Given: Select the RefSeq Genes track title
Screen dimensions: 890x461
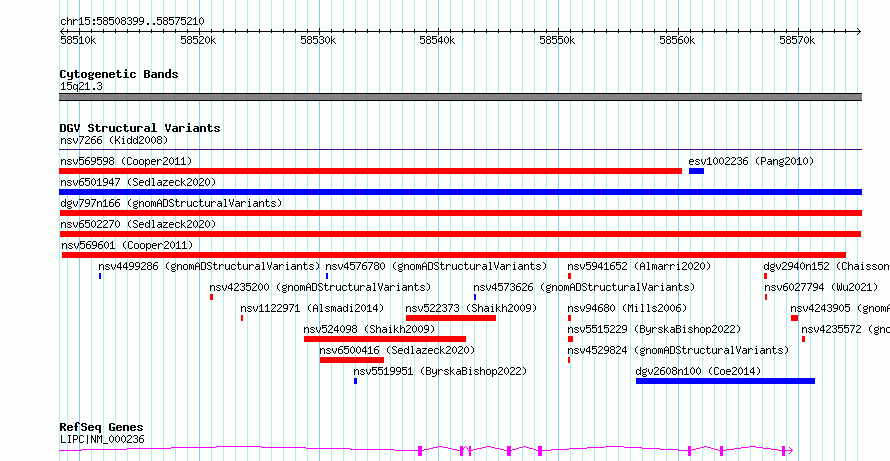Looking at the screenshot, I should point(102,428).
